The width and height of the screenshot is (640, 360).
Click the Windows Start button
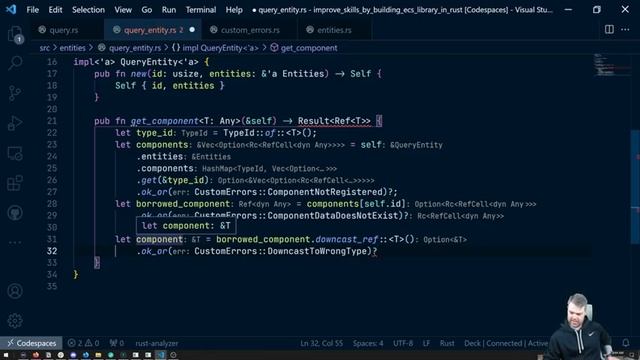tap(6, 355)
